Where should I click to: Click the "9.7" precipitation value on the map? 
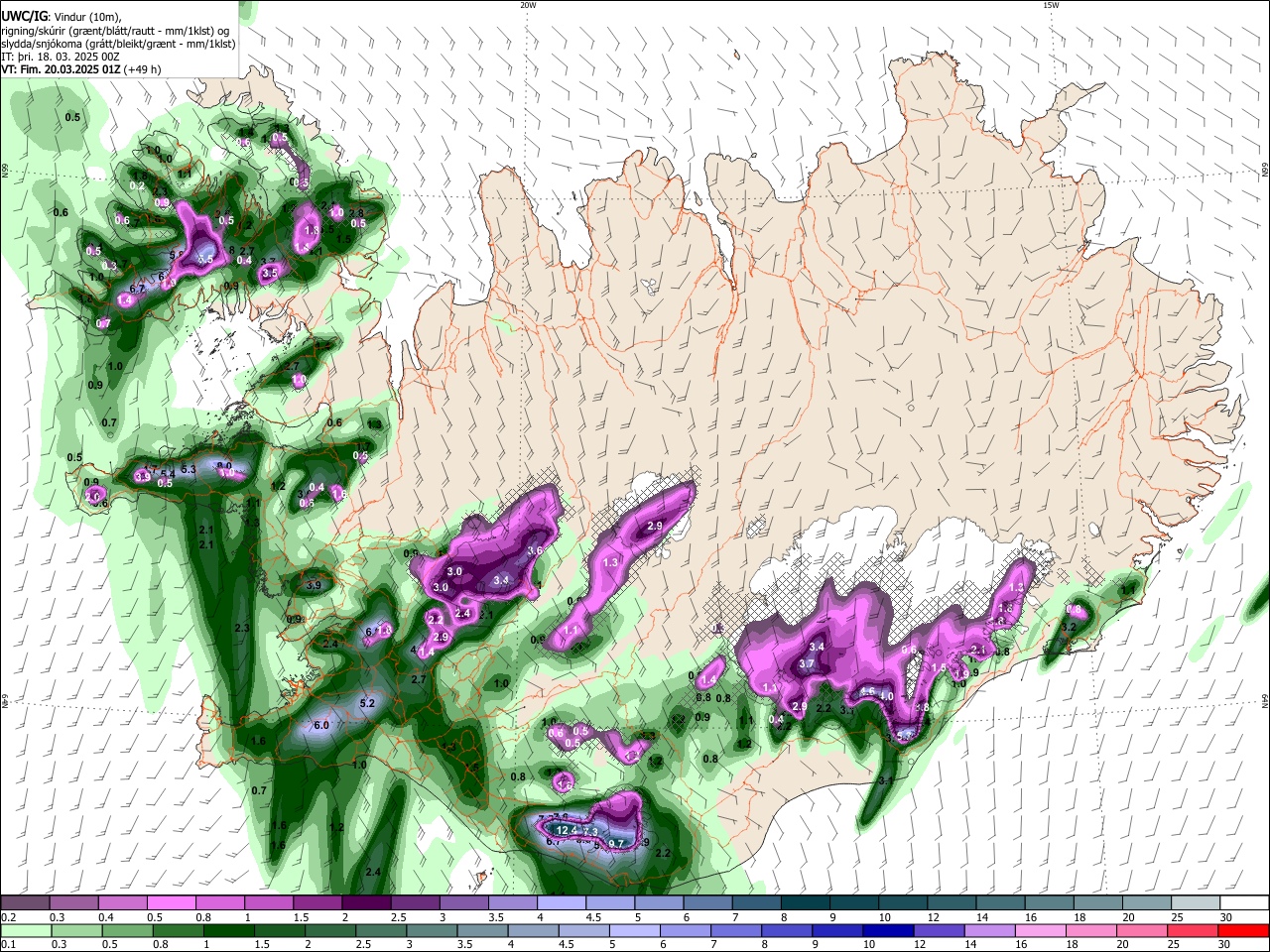[616, 844]
